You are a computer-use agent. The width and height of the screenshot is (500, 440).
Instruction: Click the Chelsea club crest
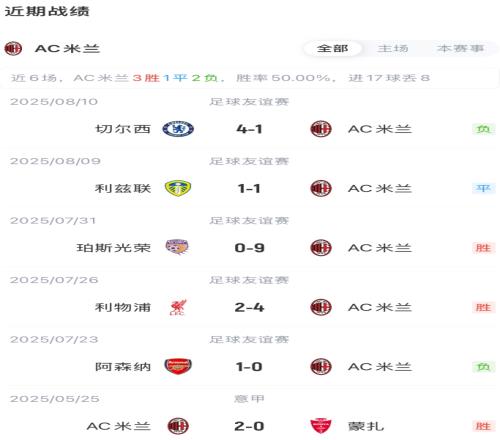pyautogui.click(x=178, y=129)
